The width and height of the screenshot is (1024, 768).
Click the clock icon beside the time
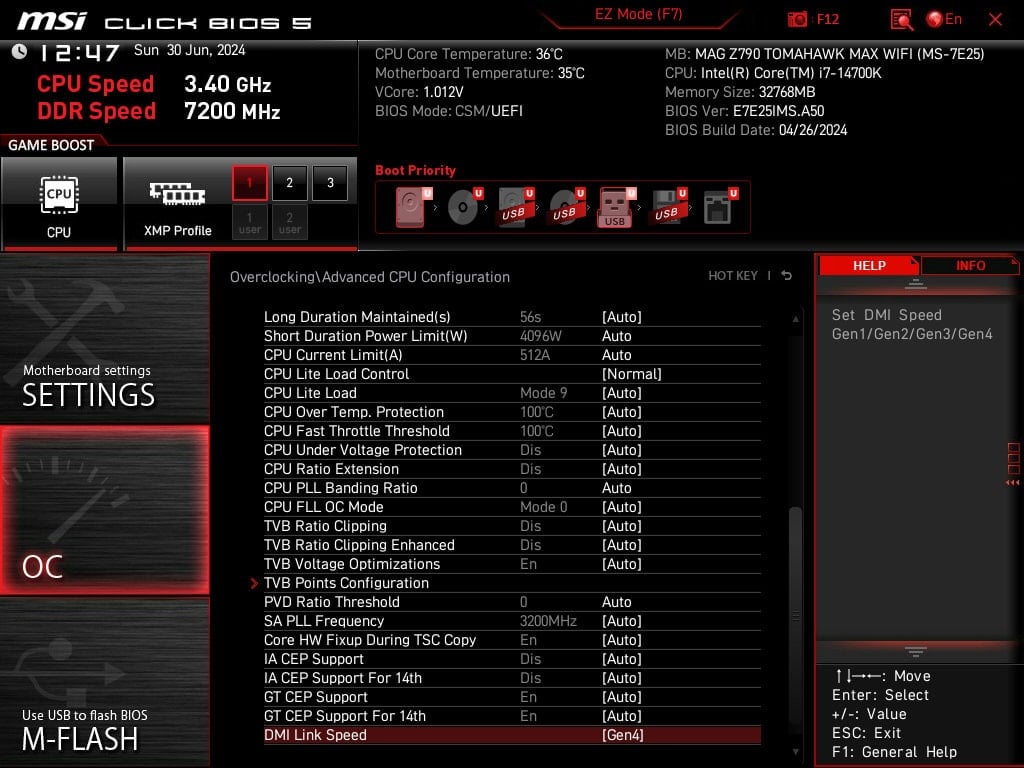click(20, 52)
